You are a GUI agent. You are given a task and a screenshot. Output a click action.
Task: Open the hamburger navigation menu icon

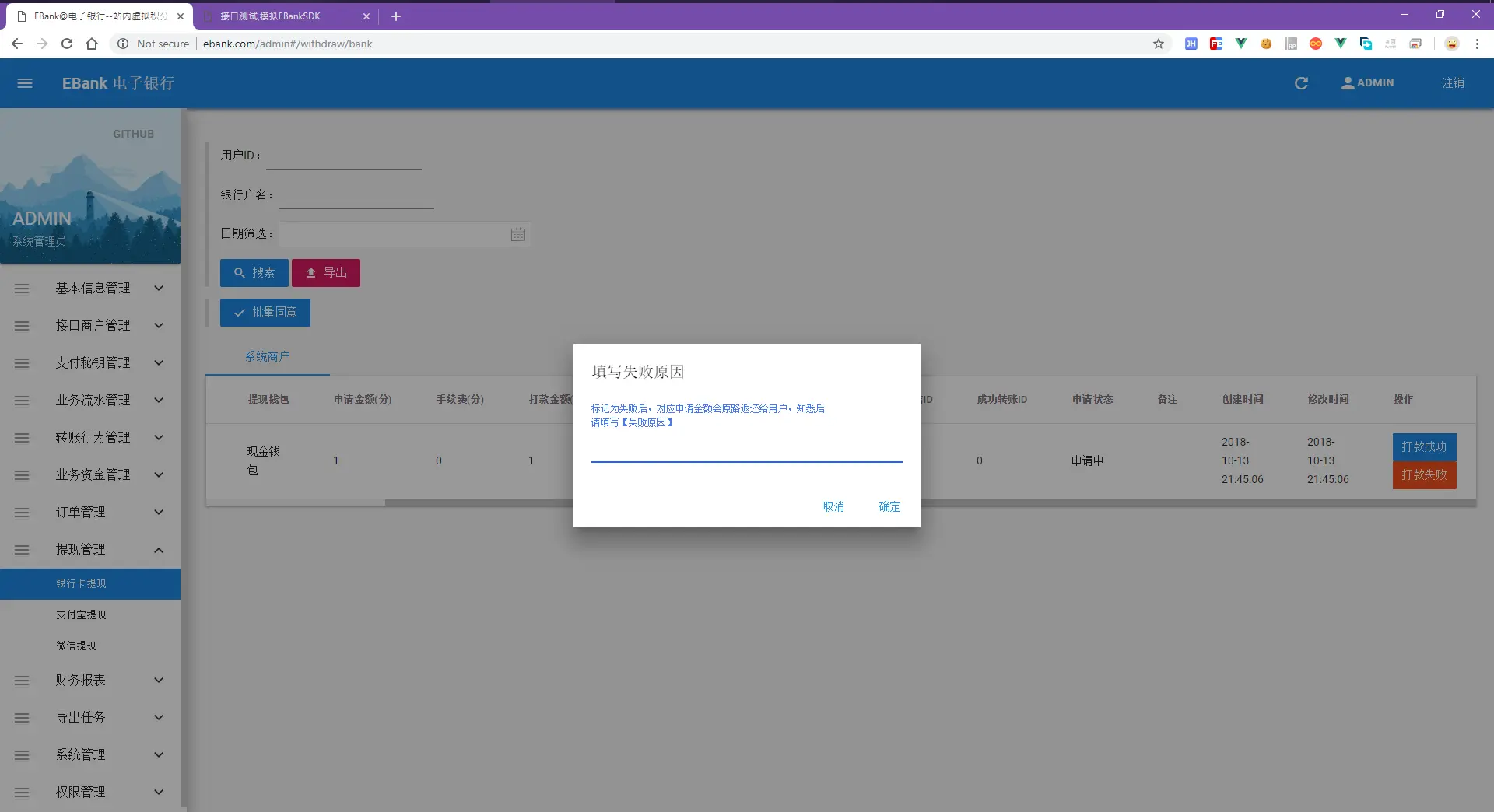pos(25,83)
